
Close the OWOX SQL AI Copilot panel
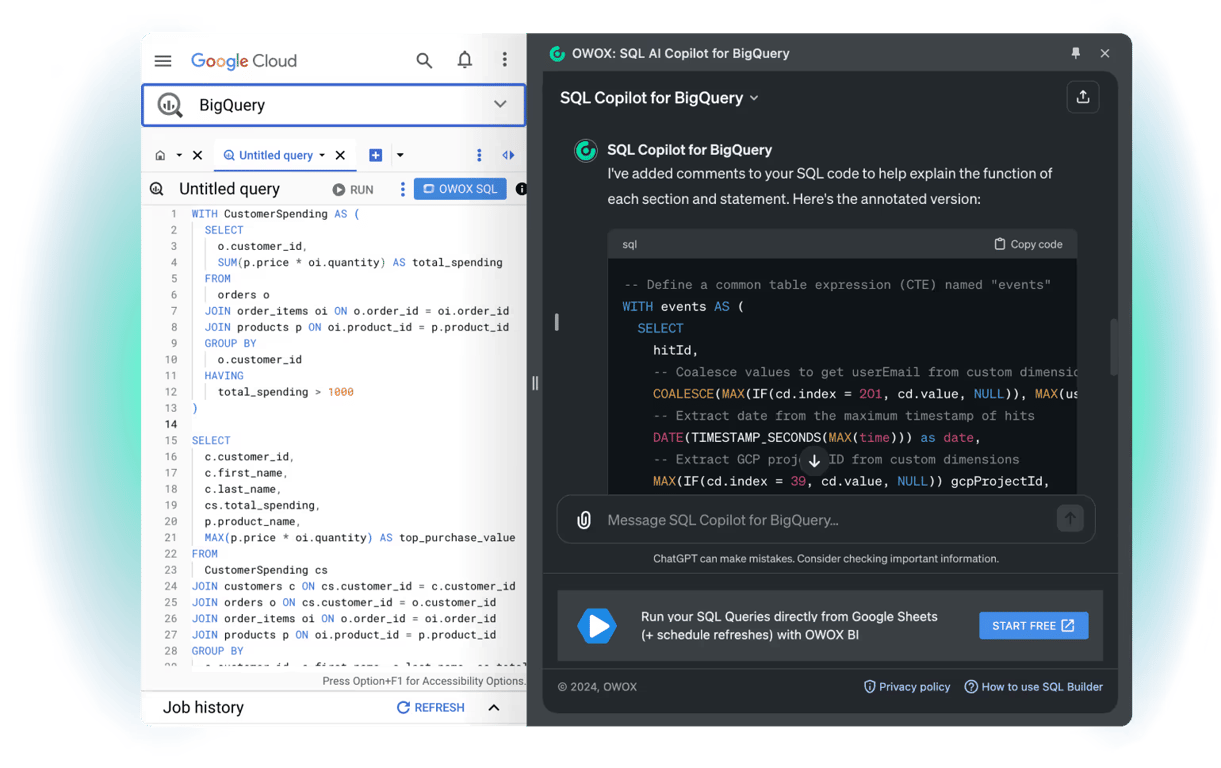point(1105,53)
